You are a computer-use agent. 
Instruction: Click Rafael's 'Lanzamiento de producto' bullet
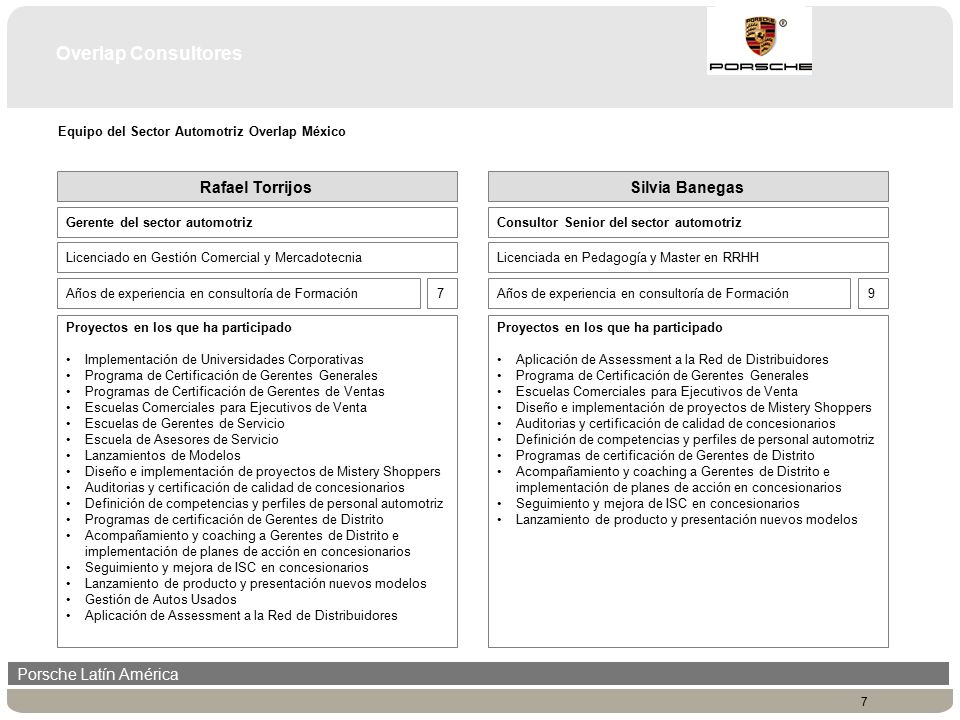(x=255, y=583)
